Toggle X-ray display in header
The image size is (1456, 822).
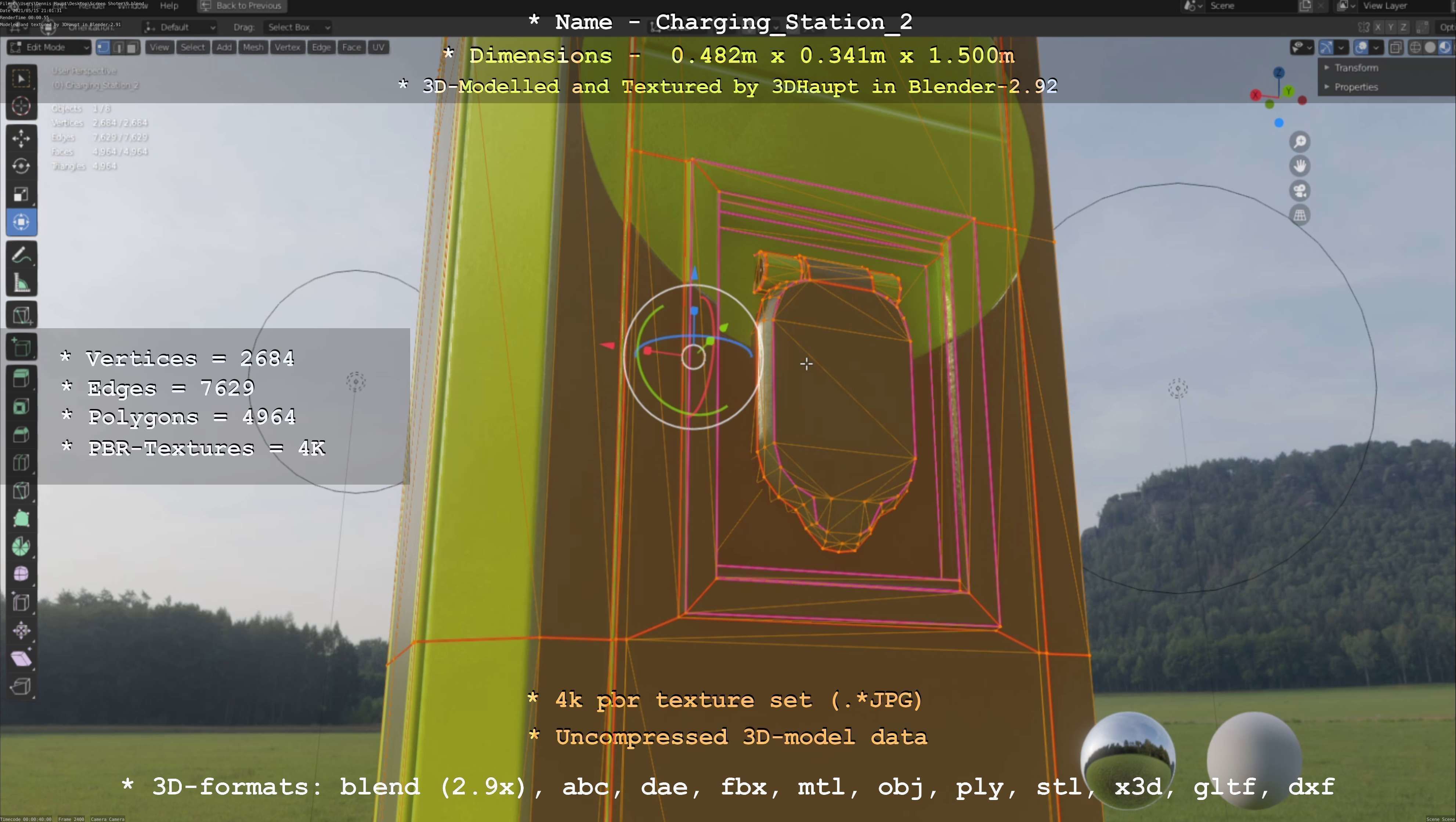click(x=1395, y=47)
